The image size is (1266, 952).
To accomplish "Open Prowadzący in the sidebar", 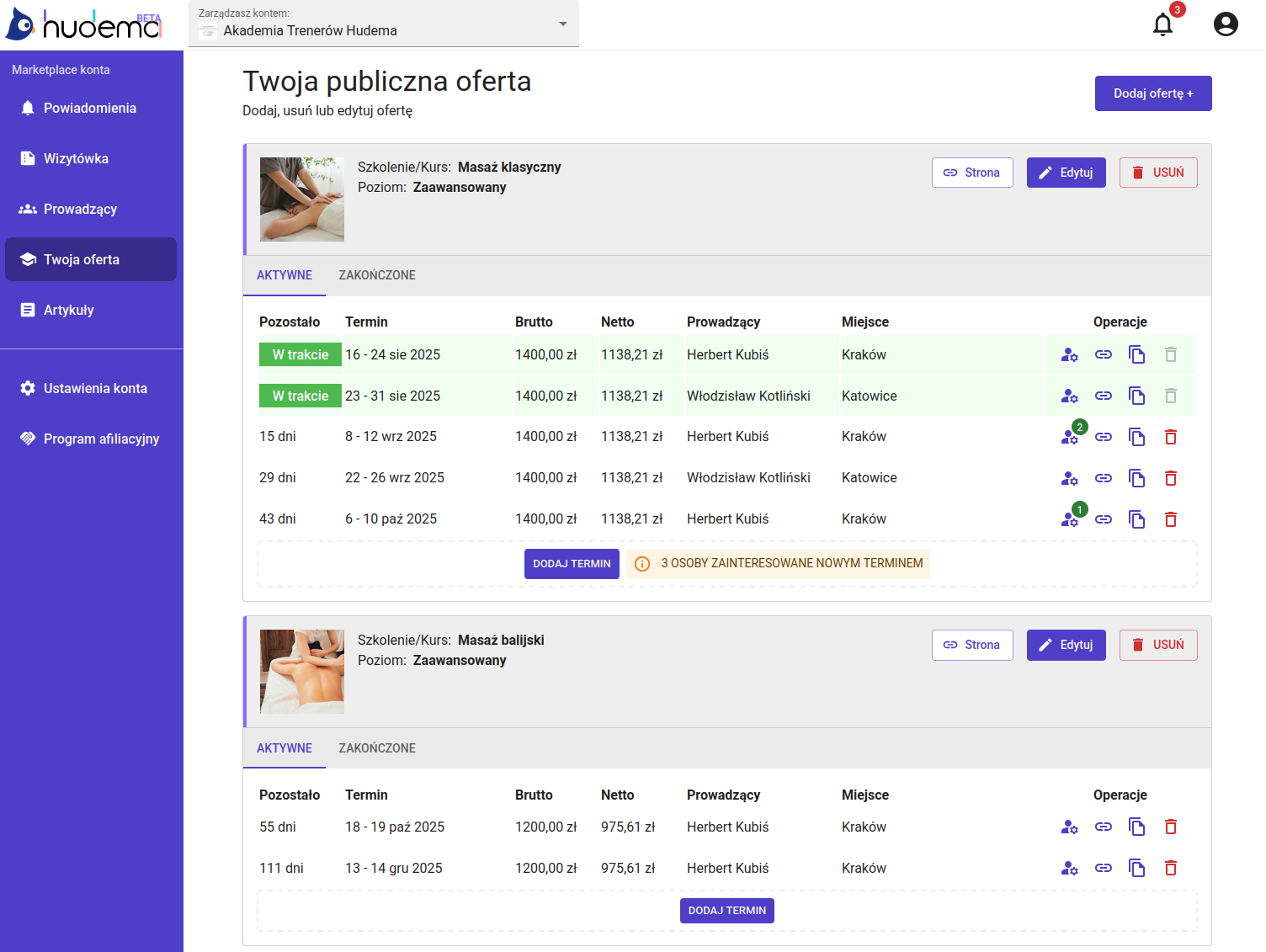I will (x=80, y=209).
